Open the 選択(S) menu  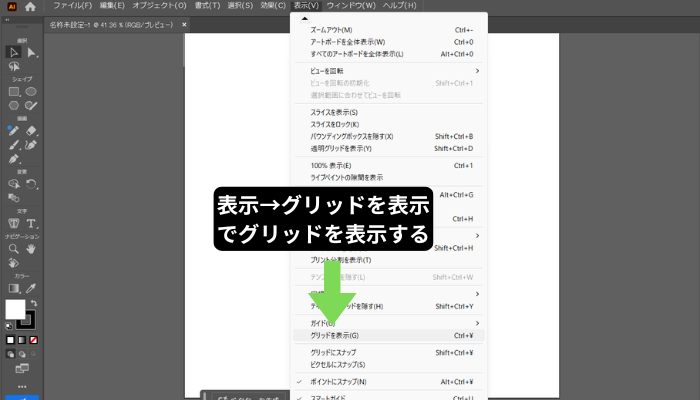[x=240, y=6]
